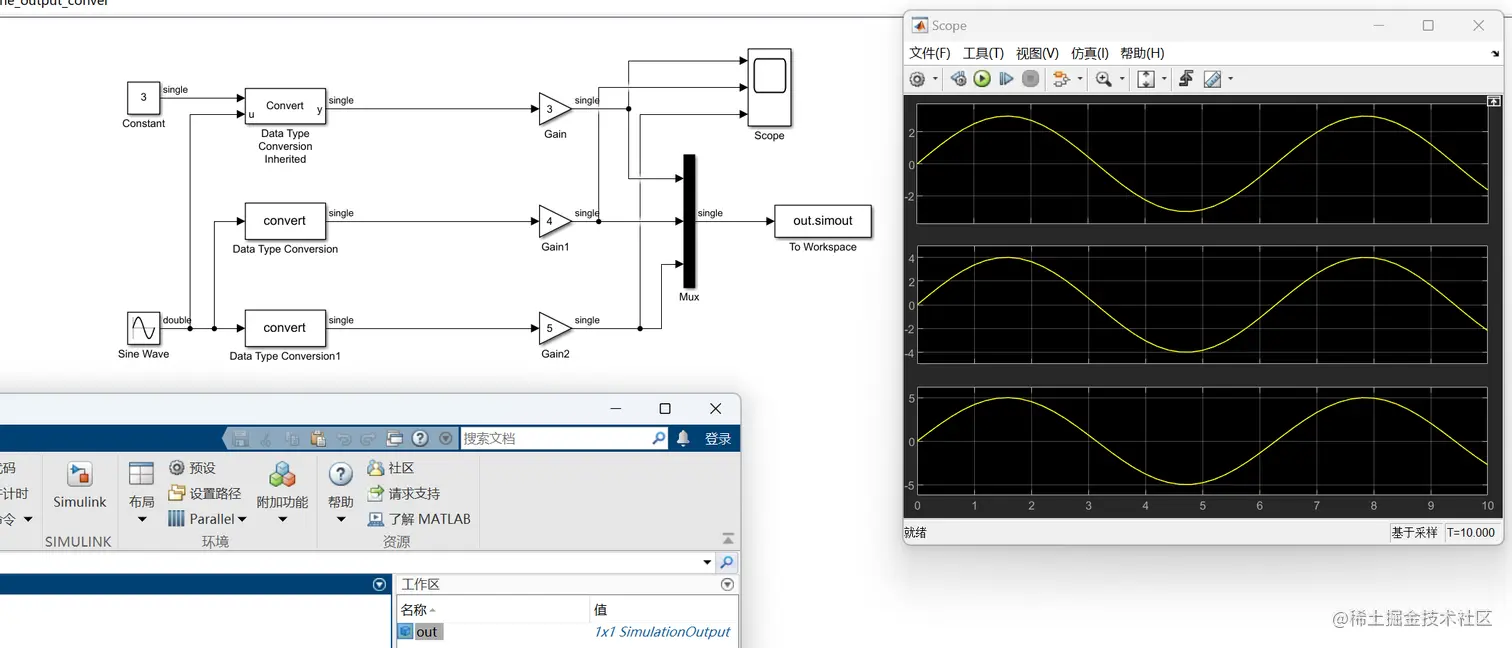Click the Stop simulation button in Scope
The width and height of the screenshot is (1512, 648).
pos(1030,79)
